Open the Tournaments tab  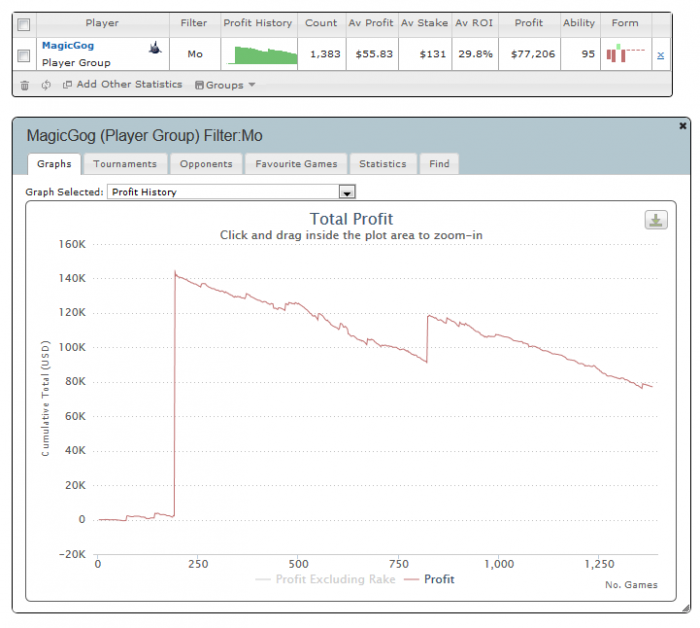coord(125,164)
